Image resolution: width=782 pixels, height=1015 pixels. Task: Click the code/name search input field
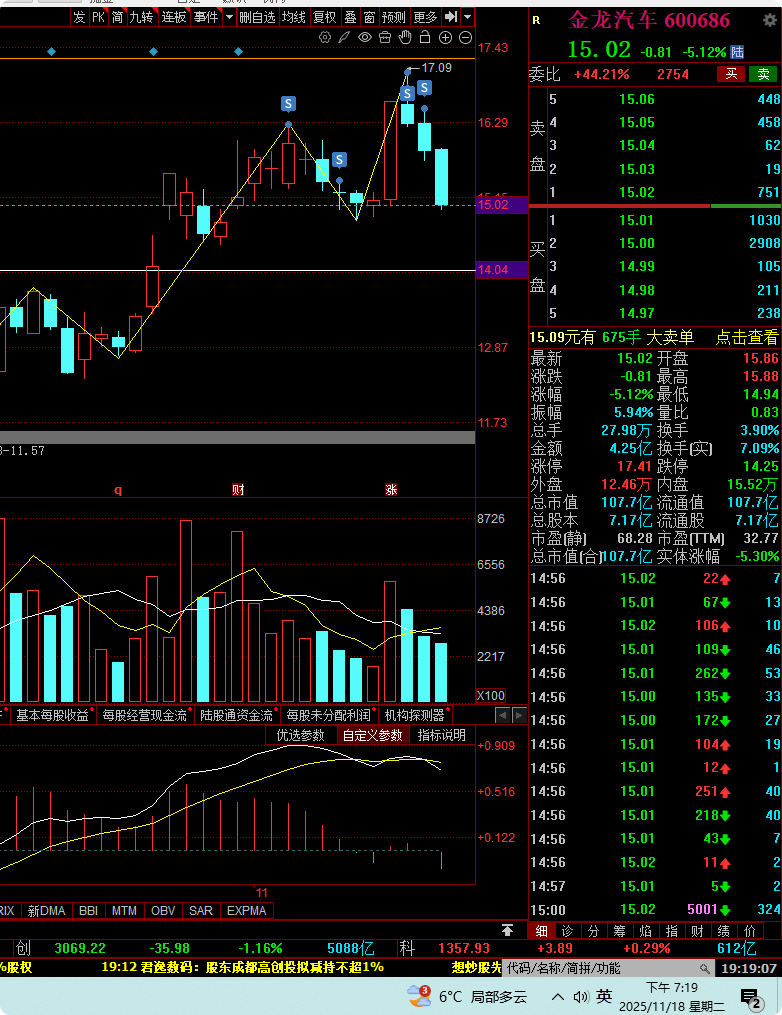[607, 968]
